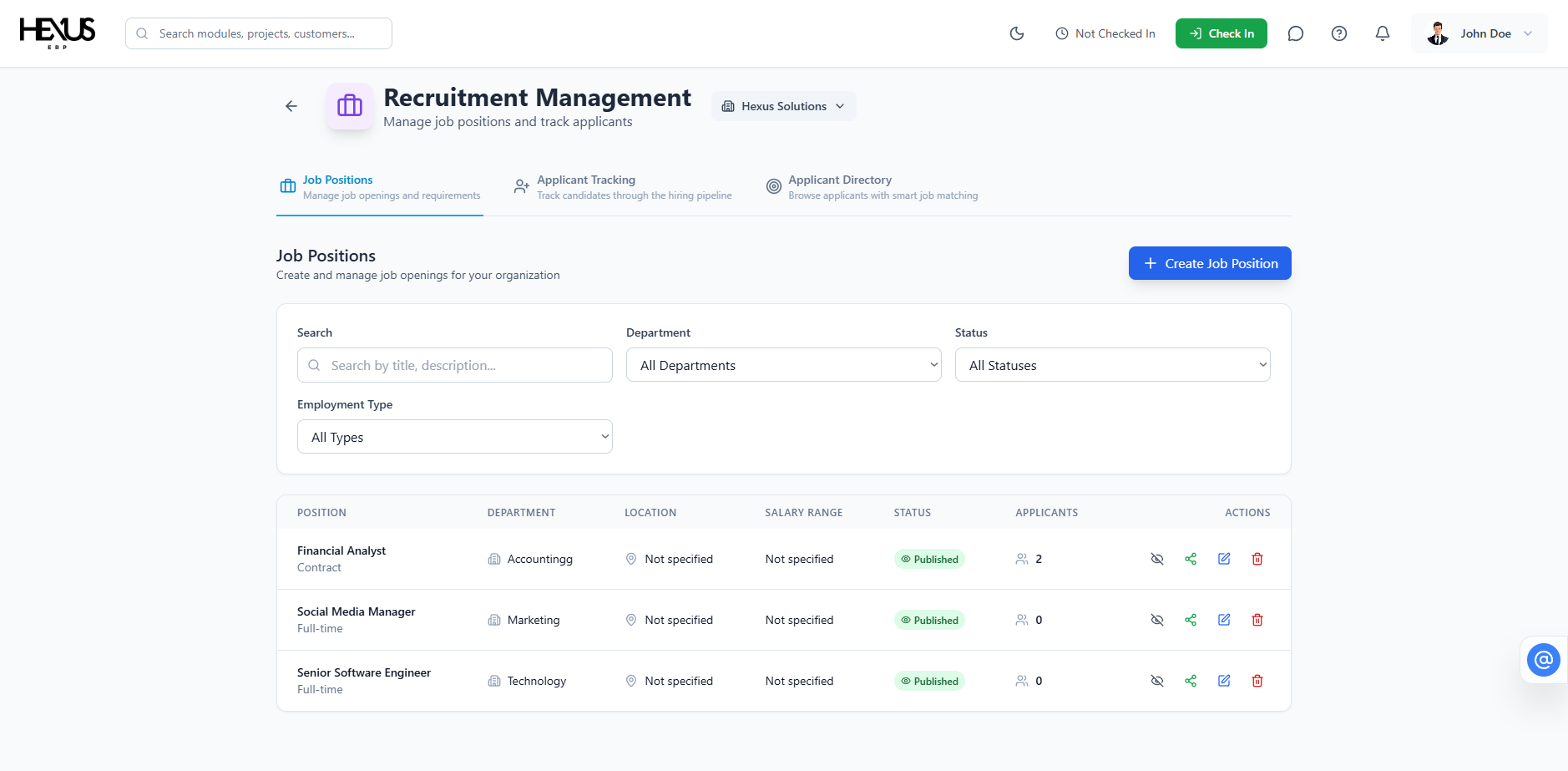The height and width of the screenshot is (771, 1568).
Task: Open the help question mark icon
Action: coord(1339,33)
